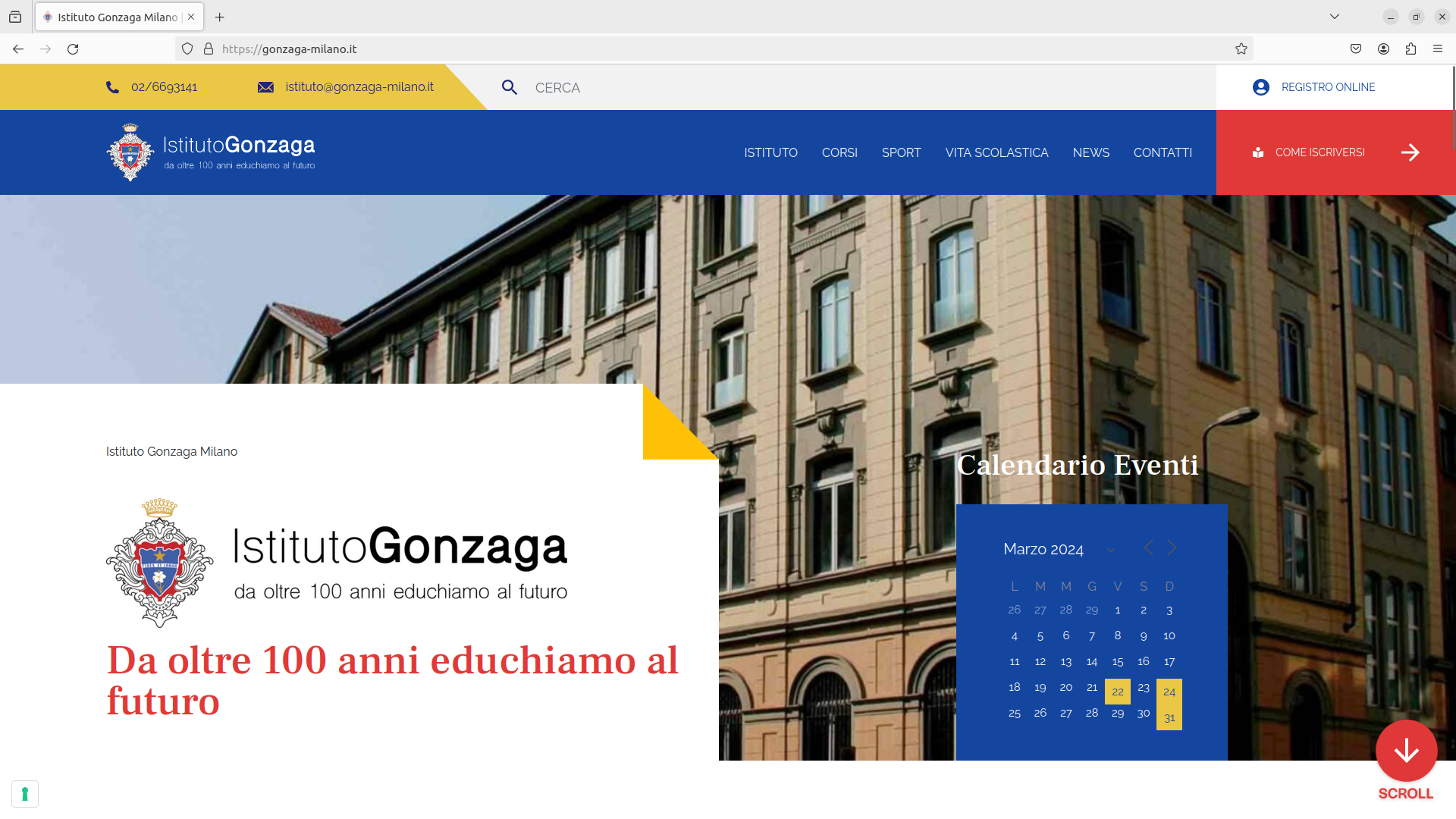Click the large IstitutoGonzaga logo image
The image size is (1456, 819).
pos(337,563)
